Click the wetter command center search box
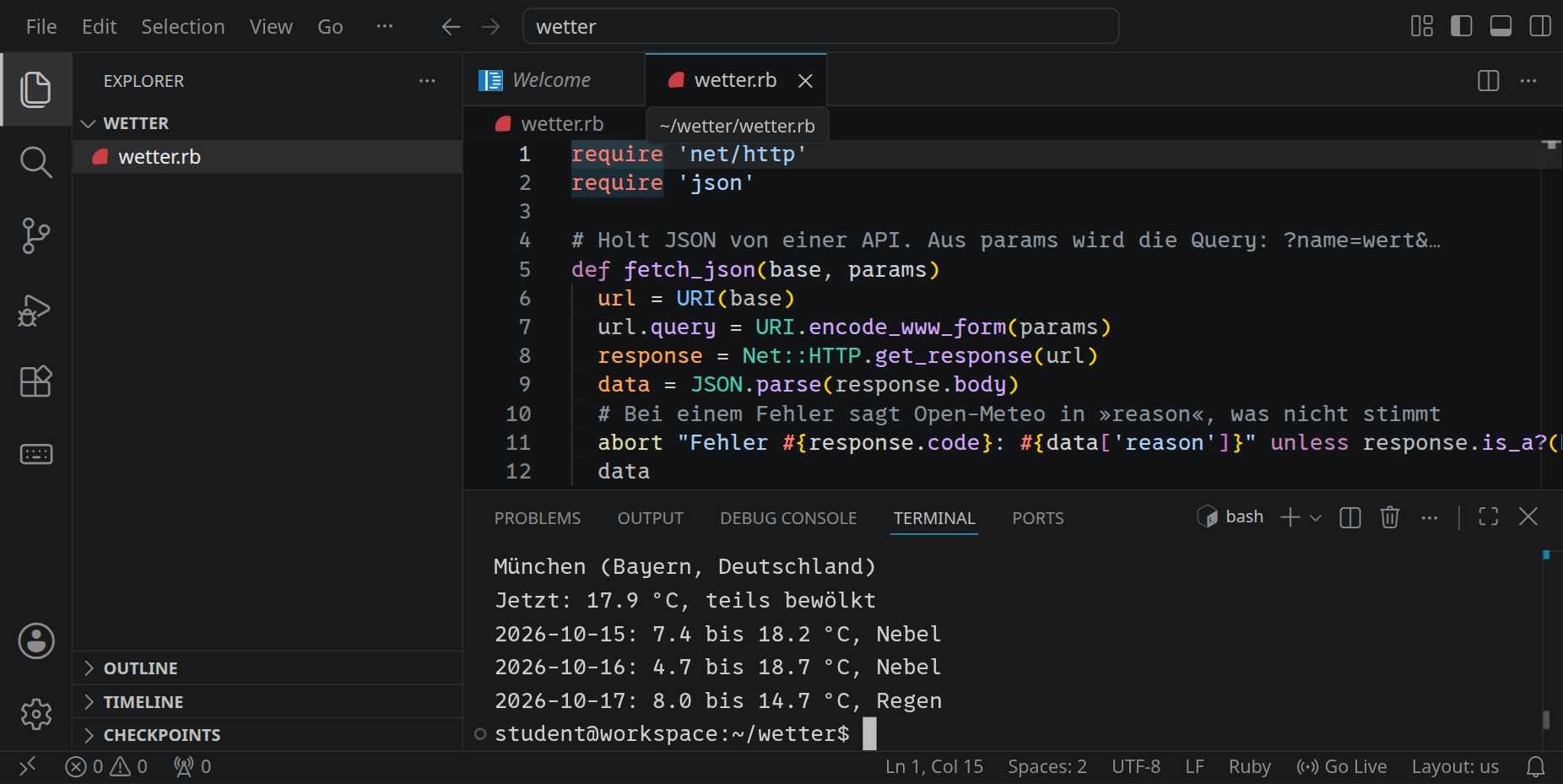This screenshot has width=1563, height=784. click(820, 27)
